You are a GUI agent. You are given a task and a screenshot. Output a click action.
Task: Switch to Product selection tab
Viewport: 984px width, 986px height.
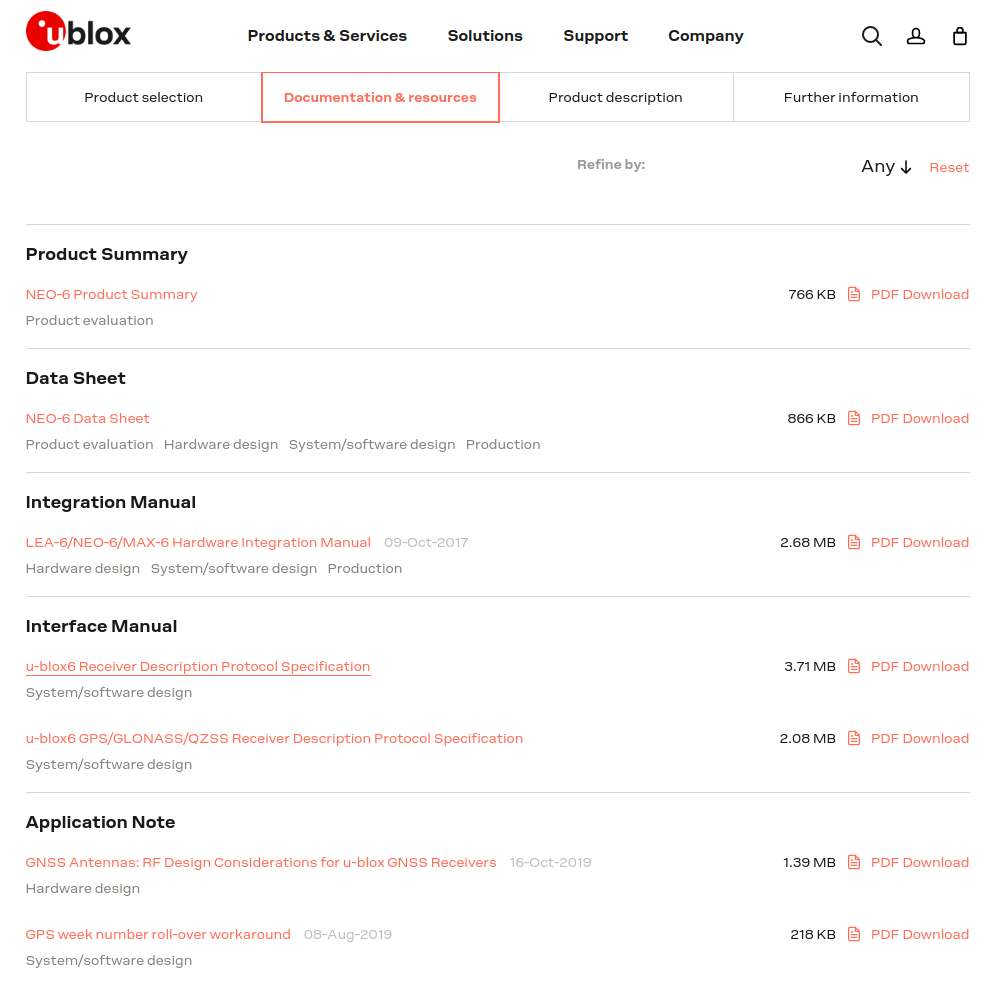click(143, 97)
